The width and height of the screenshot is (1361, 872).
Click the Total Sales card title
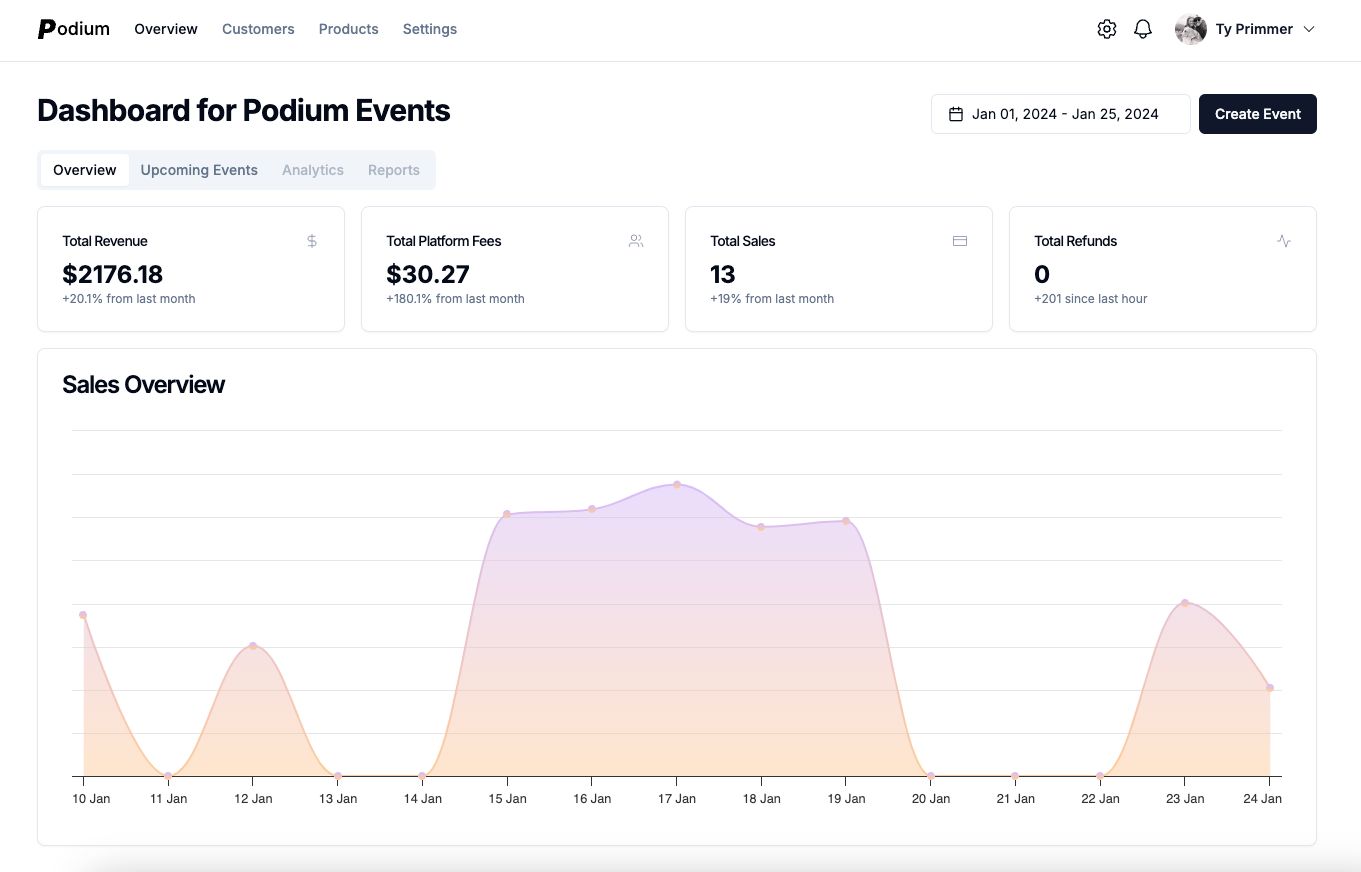point(743,241)
